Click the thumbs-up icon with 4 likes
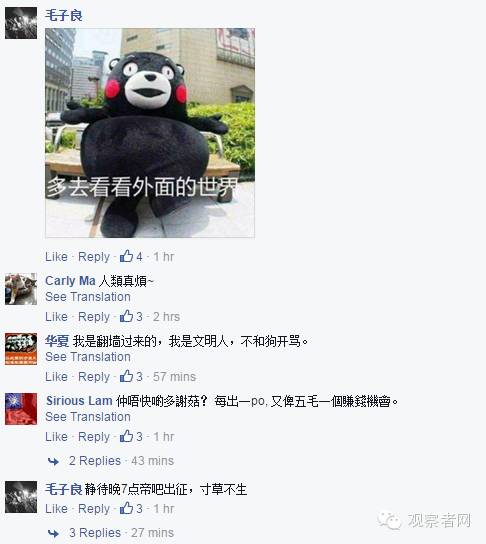 (x=126, y=256)
